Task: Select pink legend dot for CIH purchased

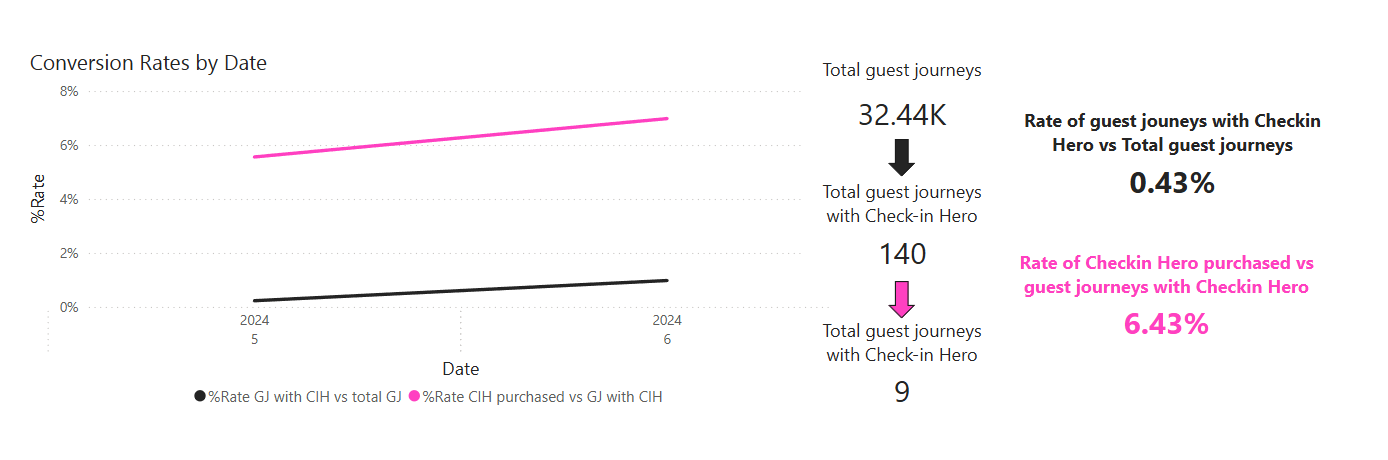Action: point(414,397)
